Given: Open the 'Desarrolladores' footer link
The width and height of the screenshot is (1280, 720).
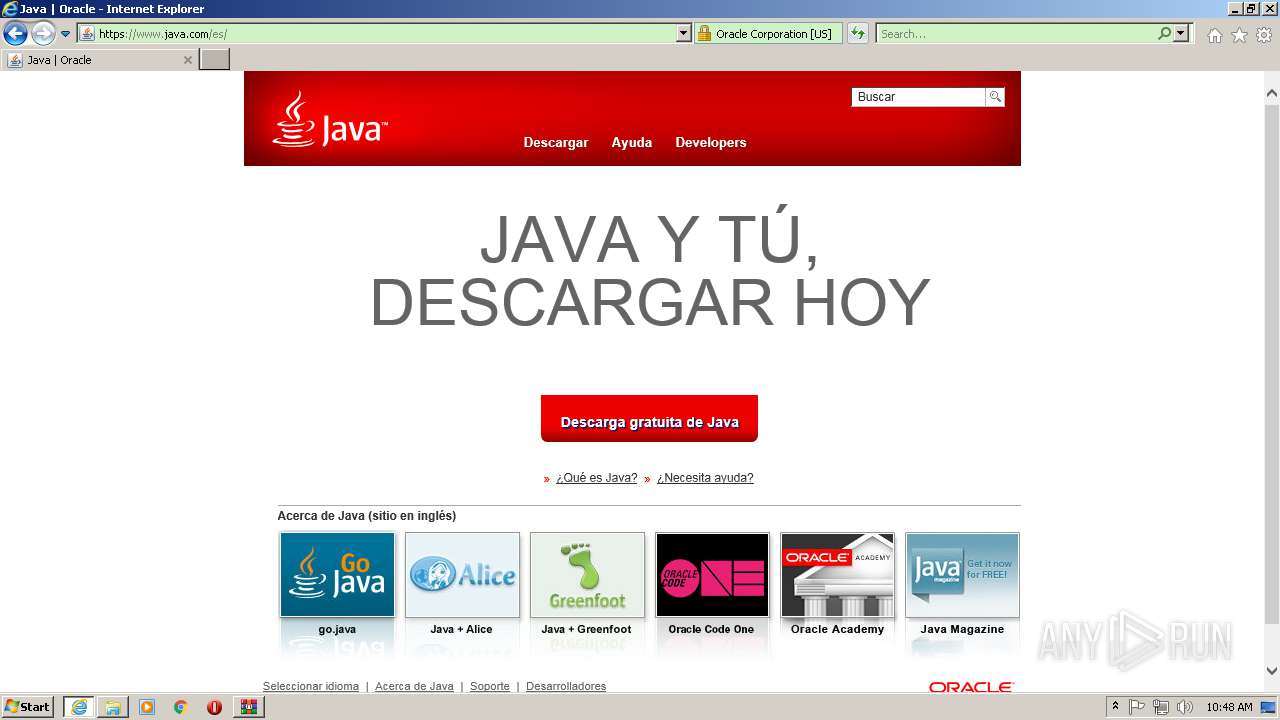Looking at the screenshot, I should pos(566,686).
